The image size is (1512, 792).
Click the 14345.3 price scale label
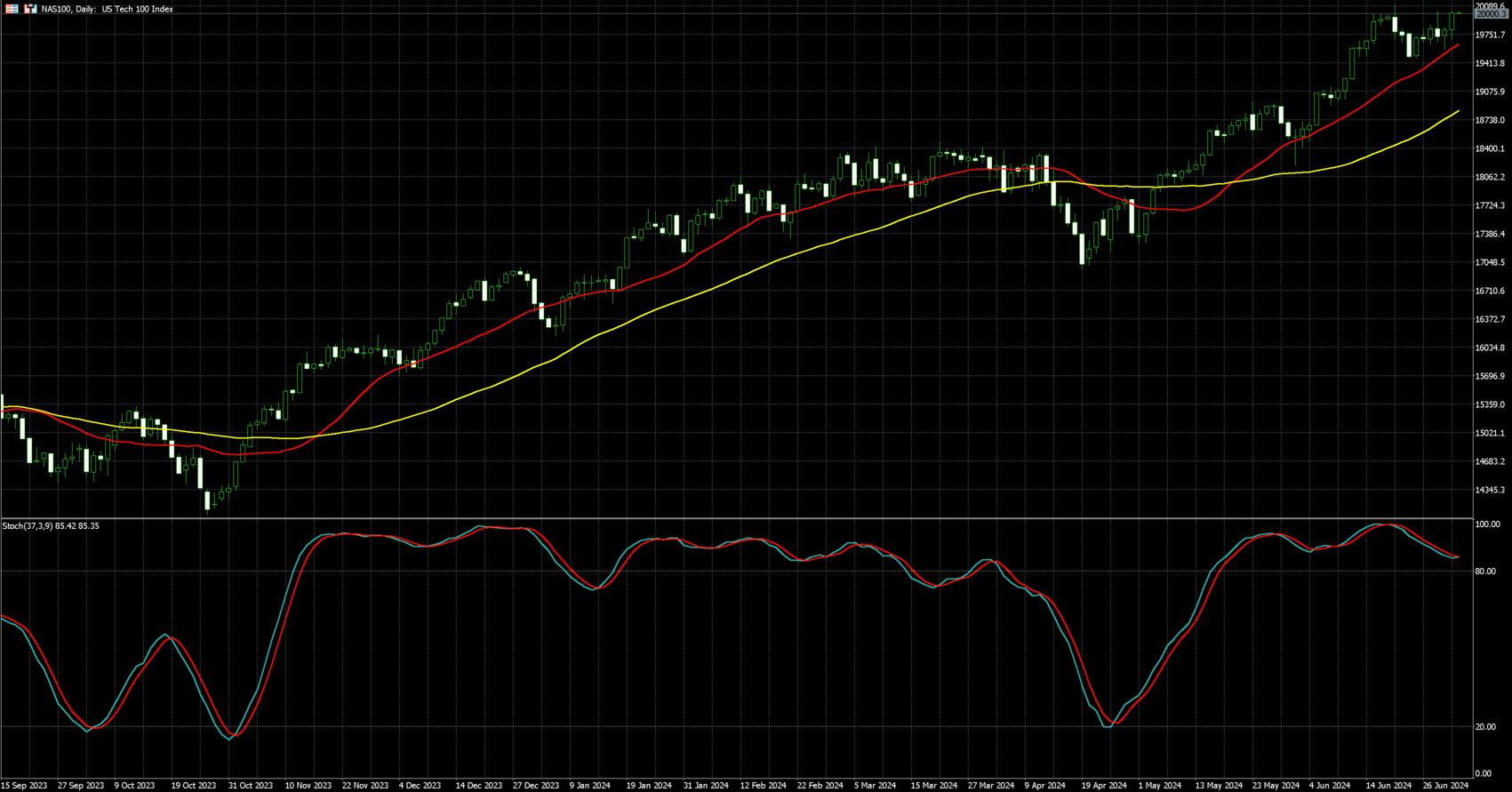[1490, 490]
